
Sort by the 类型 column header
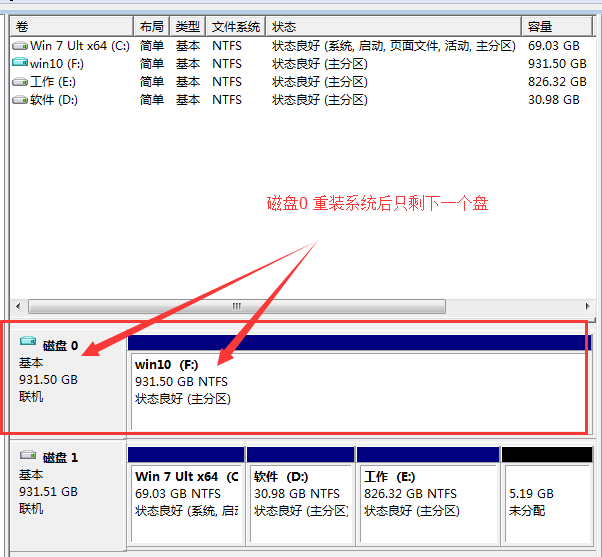188,26
